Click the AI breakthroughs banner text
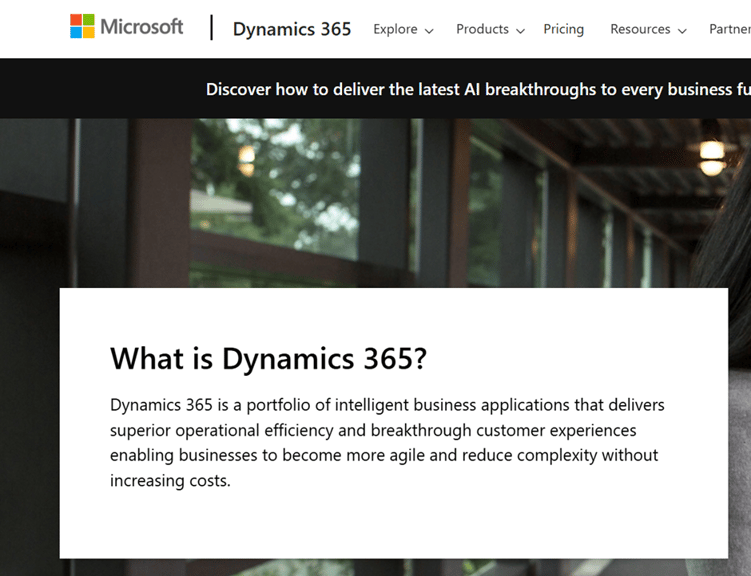751x576 pixels. (478, 90)
